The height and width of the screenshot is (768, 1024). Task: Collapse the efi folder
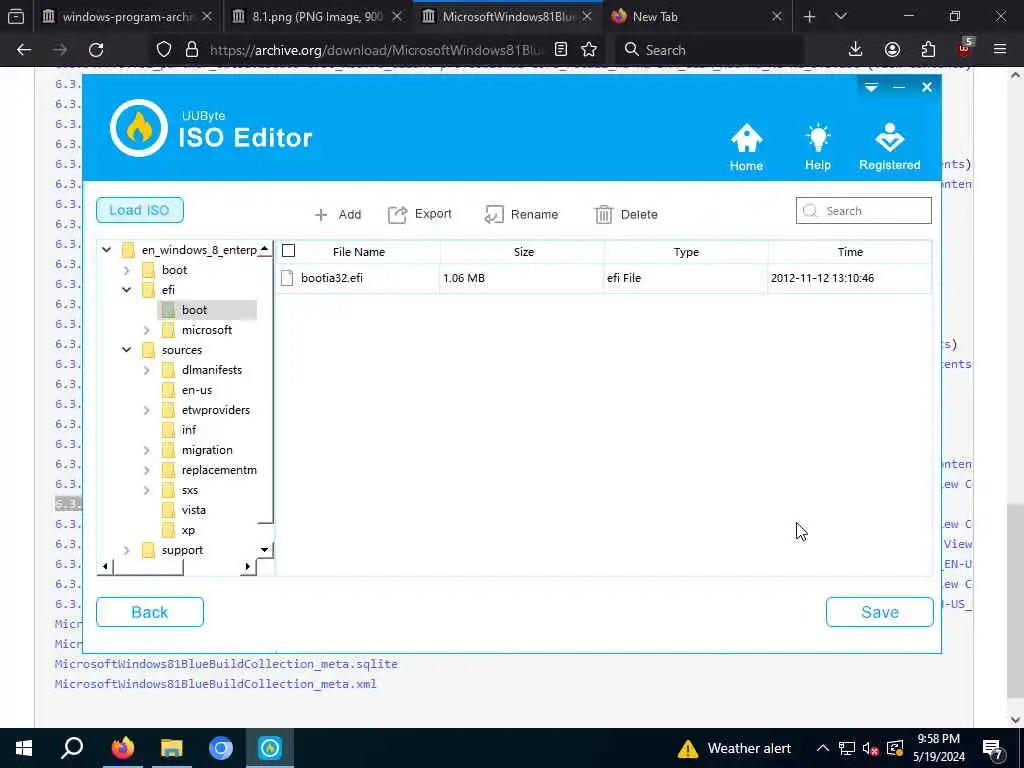(127, 290)
